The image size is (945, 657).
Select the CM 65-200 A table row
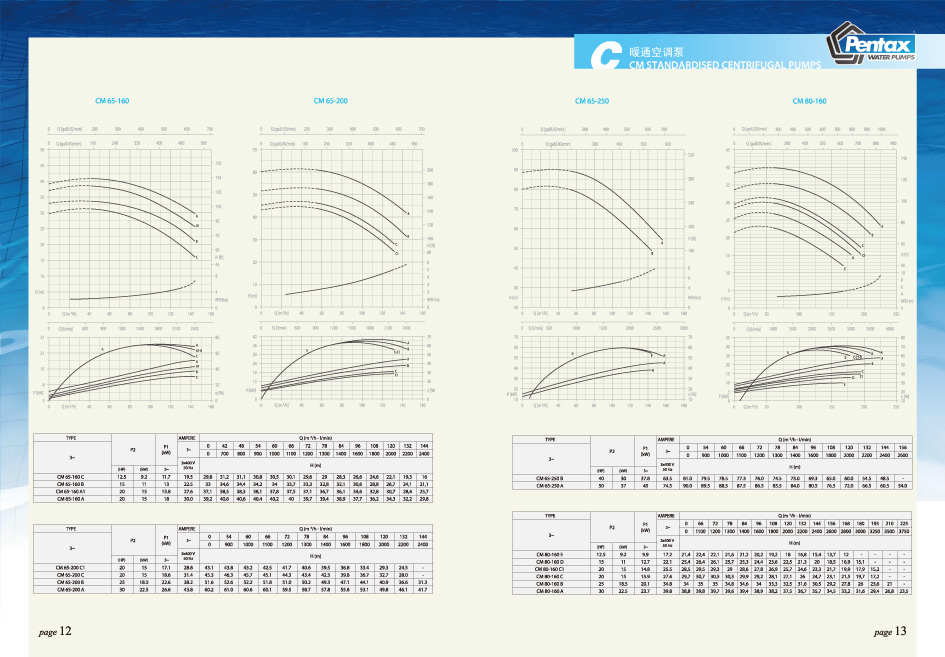point(70,590)
